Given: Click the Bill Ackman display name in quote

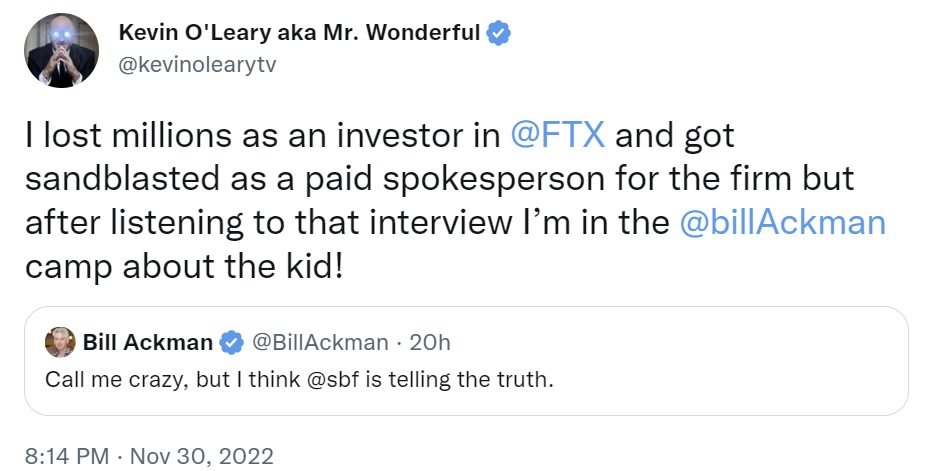Looking at the screenshot, I should tap(148, 343).
